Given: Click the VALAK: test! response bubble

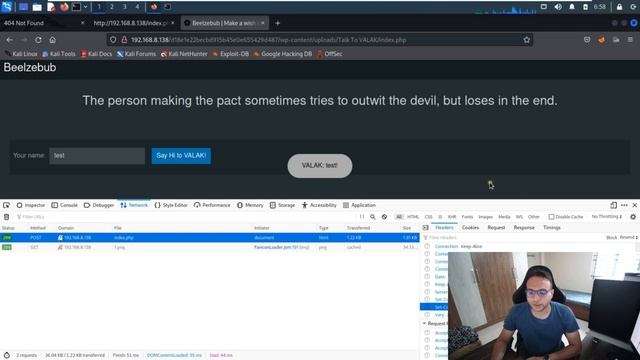Looking at the screenshot, I should click(x=320, y=166).
